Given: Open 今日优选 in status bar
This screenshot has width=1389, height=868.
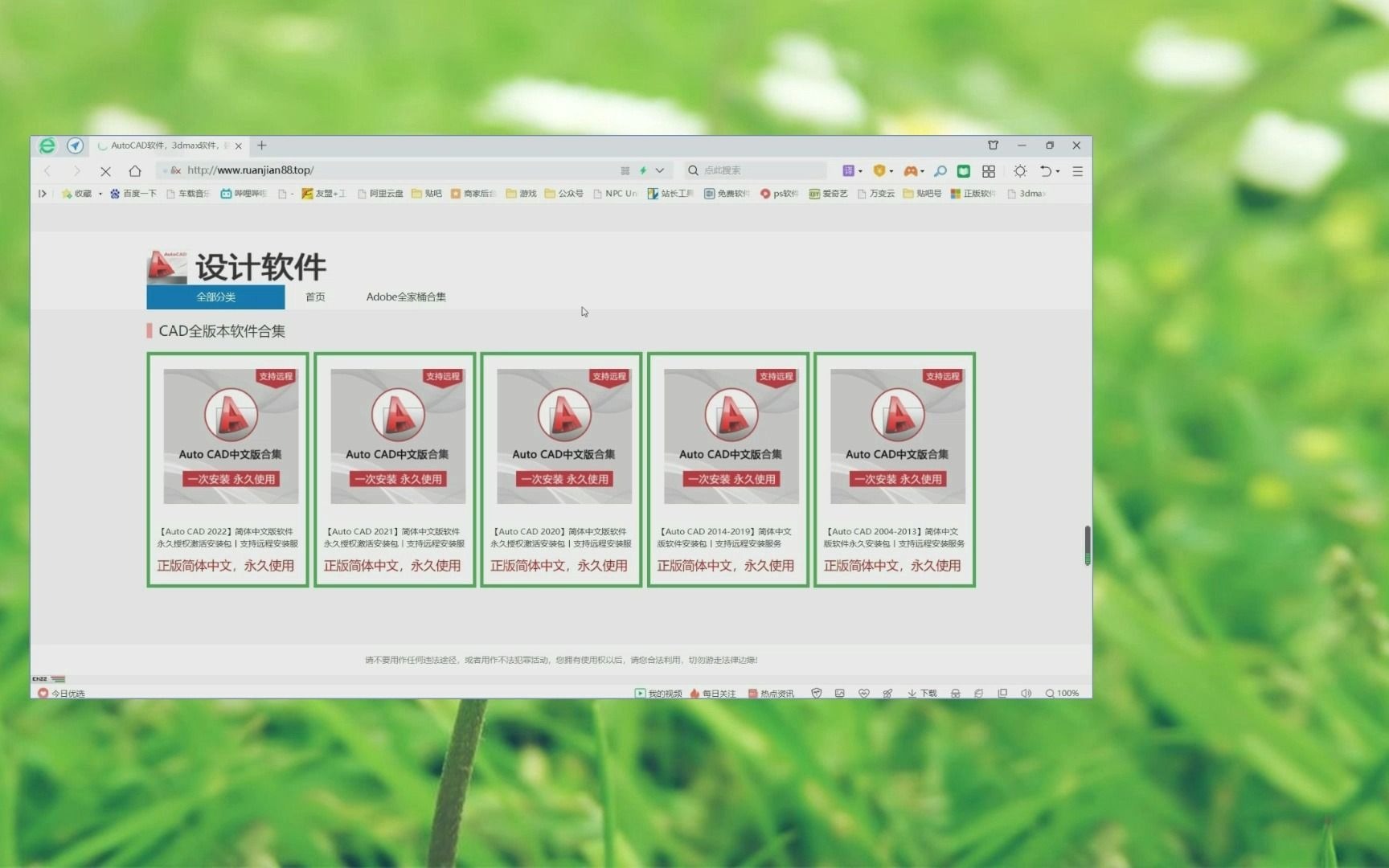Looking at the screenshot, I should 61,693.
